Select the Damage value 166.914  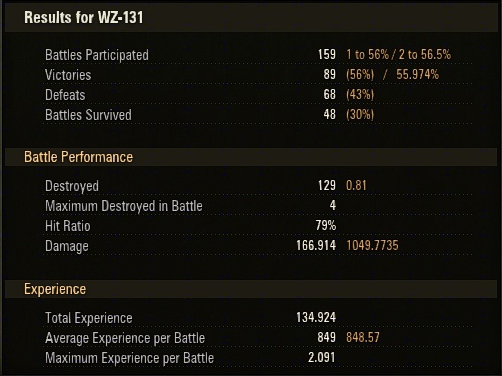pyautogui.click(x=316, y=246)
